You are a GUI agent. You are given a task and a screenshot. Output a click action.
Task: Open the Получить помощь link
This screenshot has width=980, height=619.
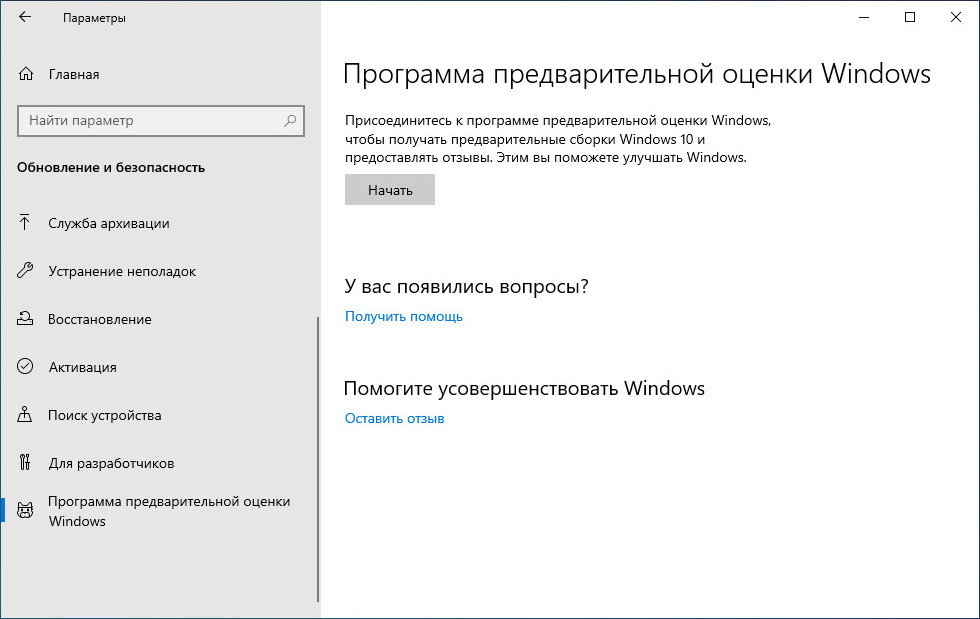(x=404, y=316)
